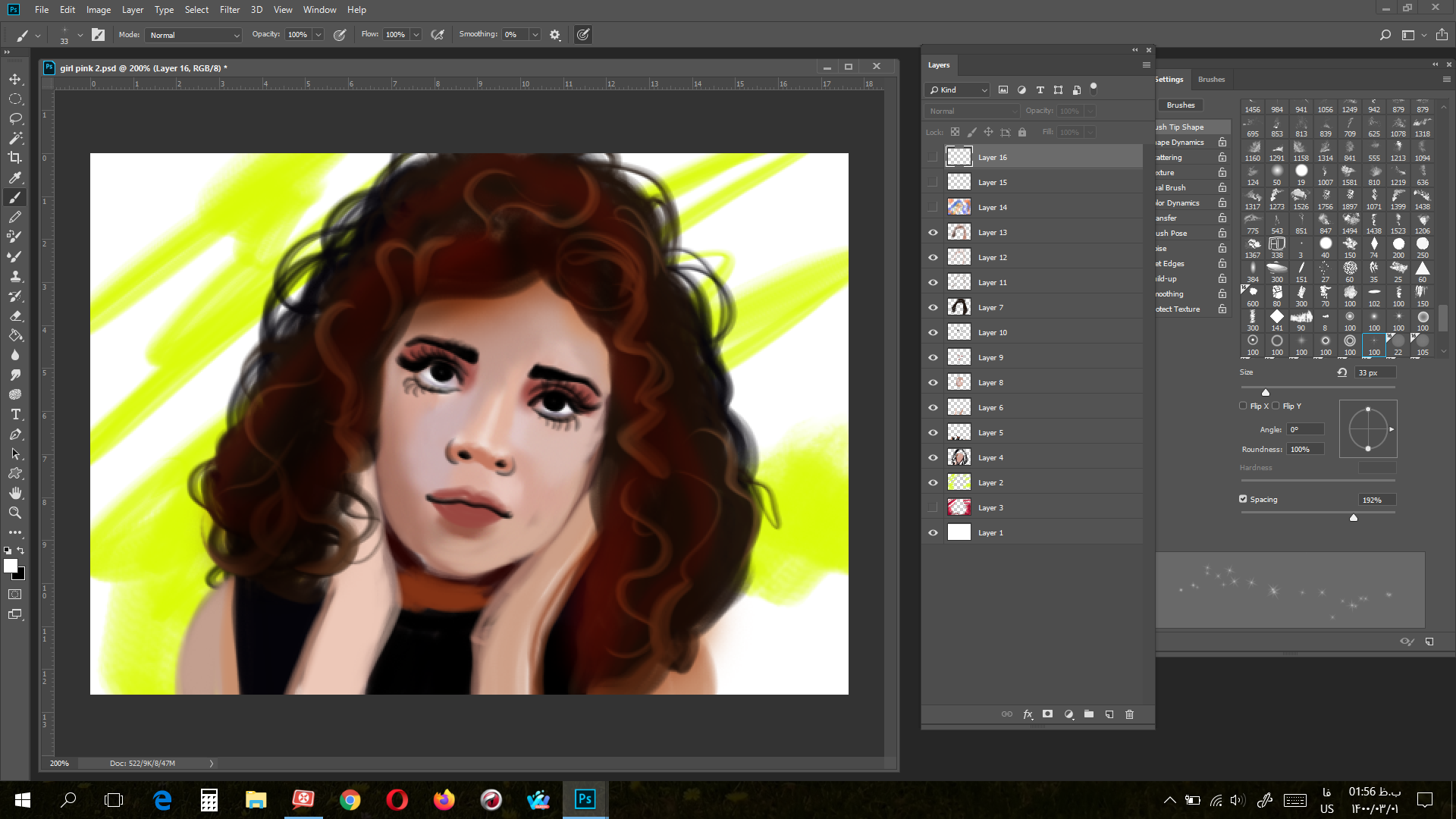The image size is (1456, 819).
Task: Open the Window menu
Action: [x=320, y=10]
